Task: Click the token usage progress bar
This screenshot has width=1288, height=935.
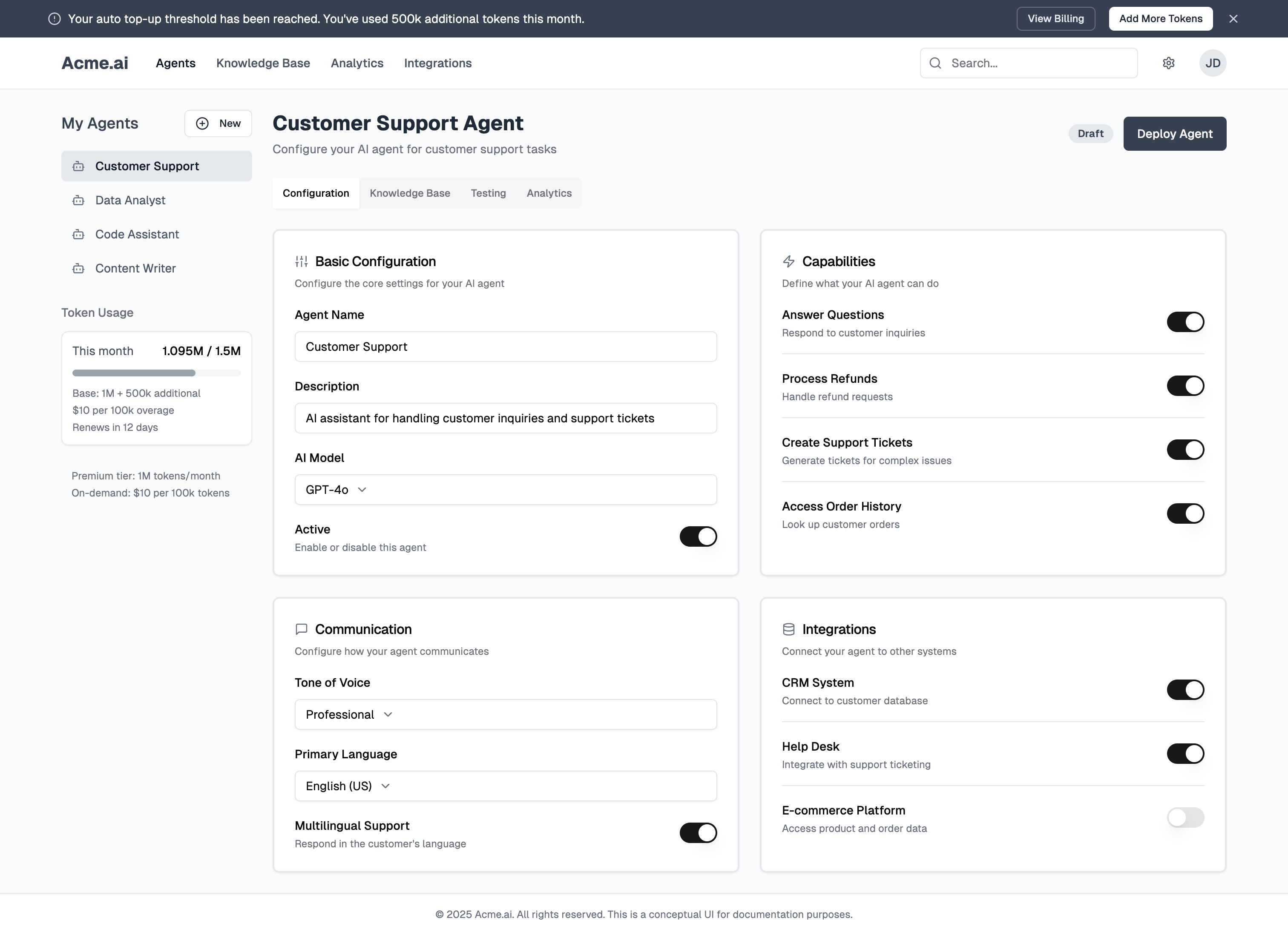Action: (x=156, y=373)
